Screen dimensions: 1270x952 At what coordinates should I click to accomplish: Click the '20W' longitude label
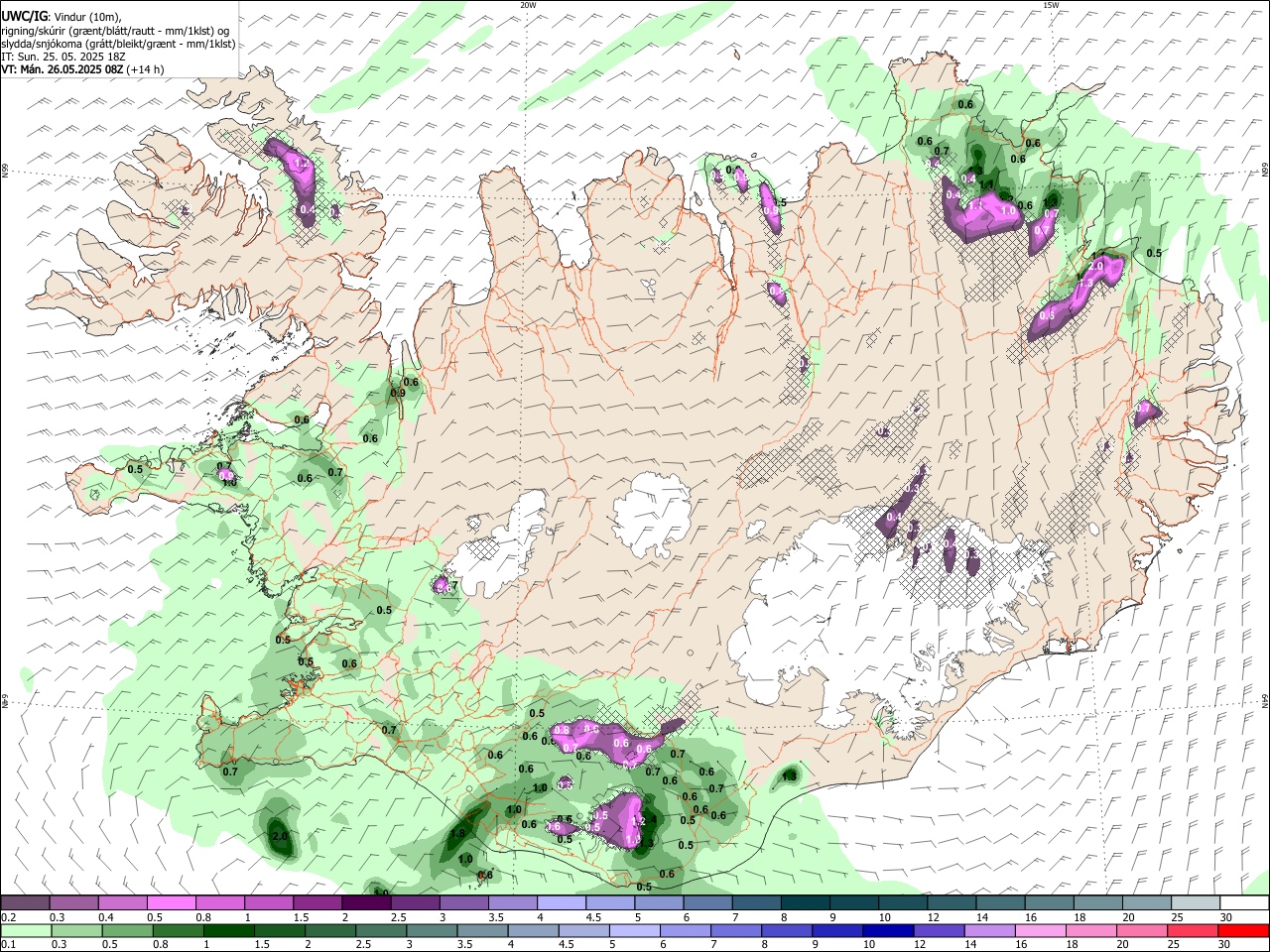528,5
